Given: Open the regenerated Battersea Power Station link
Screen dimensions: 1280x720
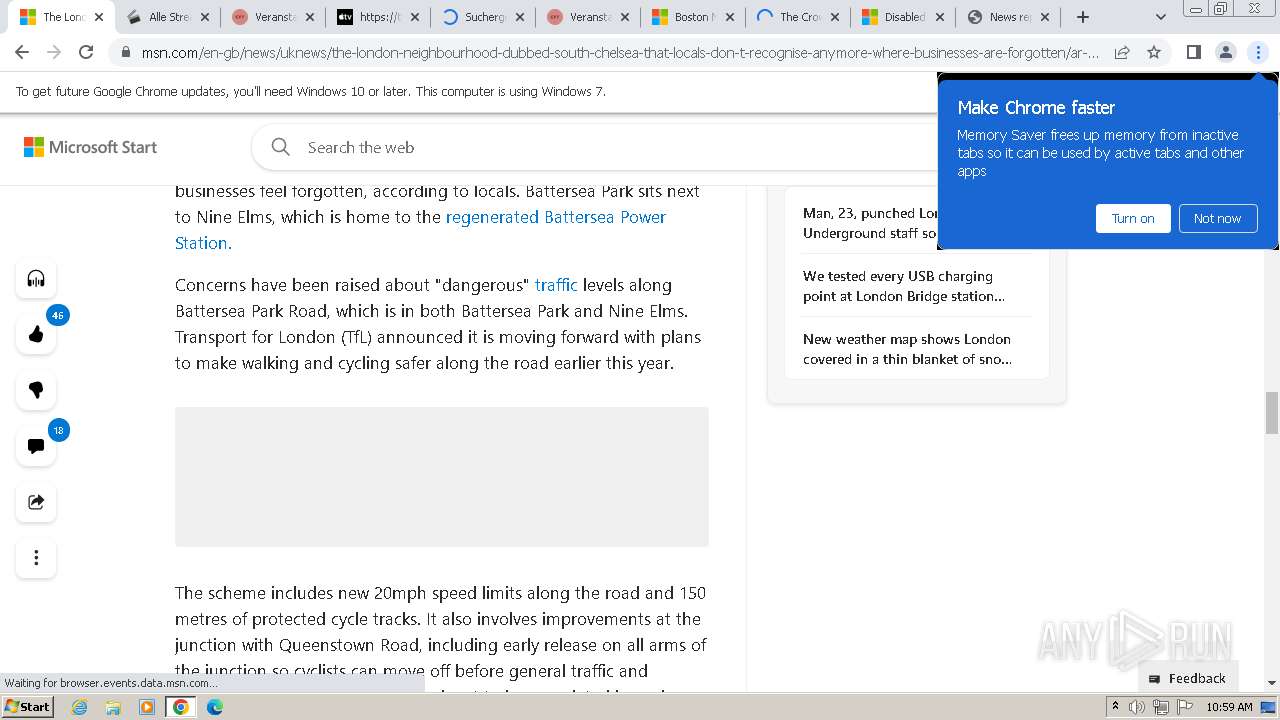Looking at the screenshot, I should 420,230.
